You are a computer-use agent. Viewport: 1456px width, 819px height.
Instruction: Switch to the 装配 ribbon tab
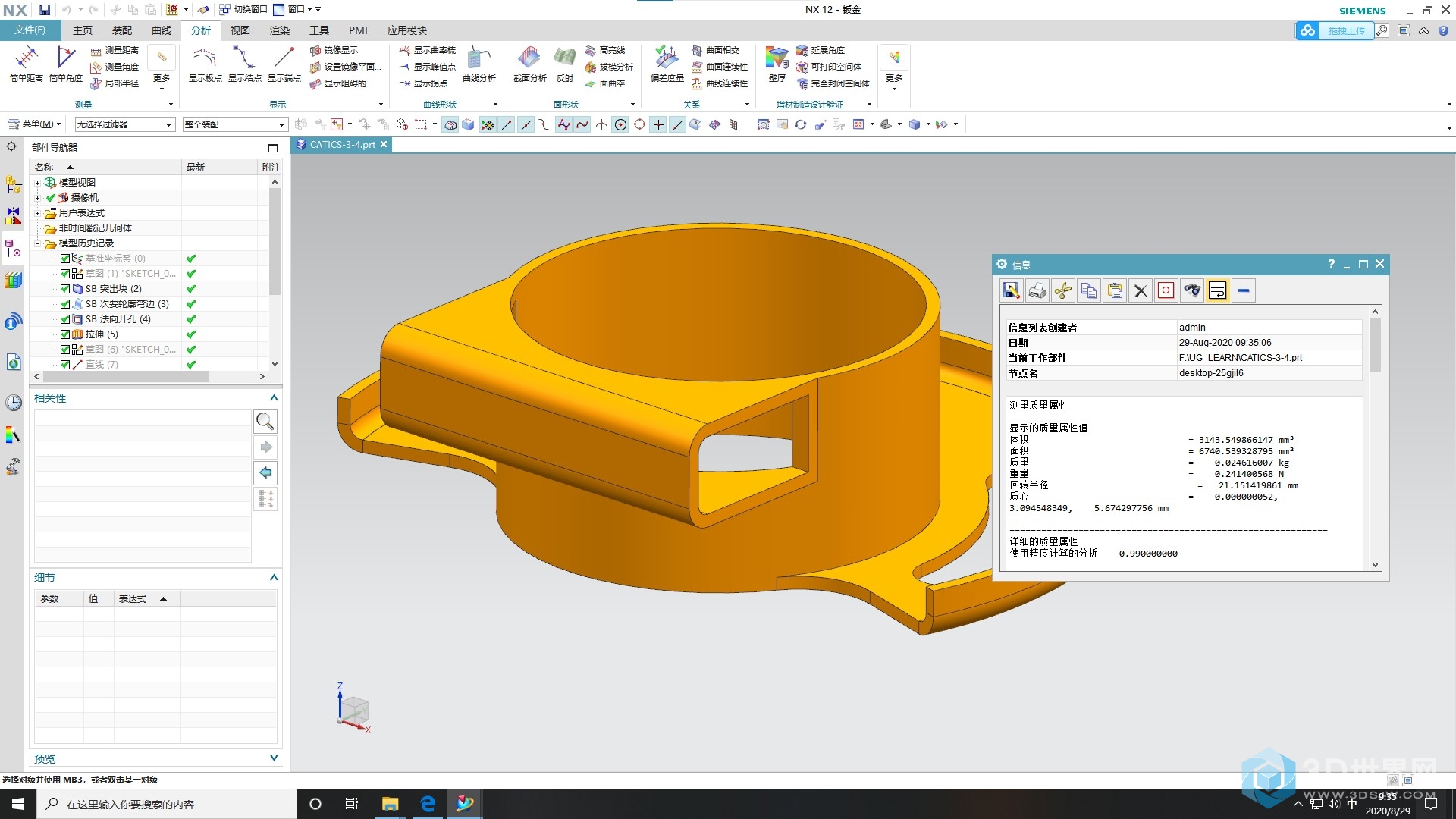coord(121,30)
